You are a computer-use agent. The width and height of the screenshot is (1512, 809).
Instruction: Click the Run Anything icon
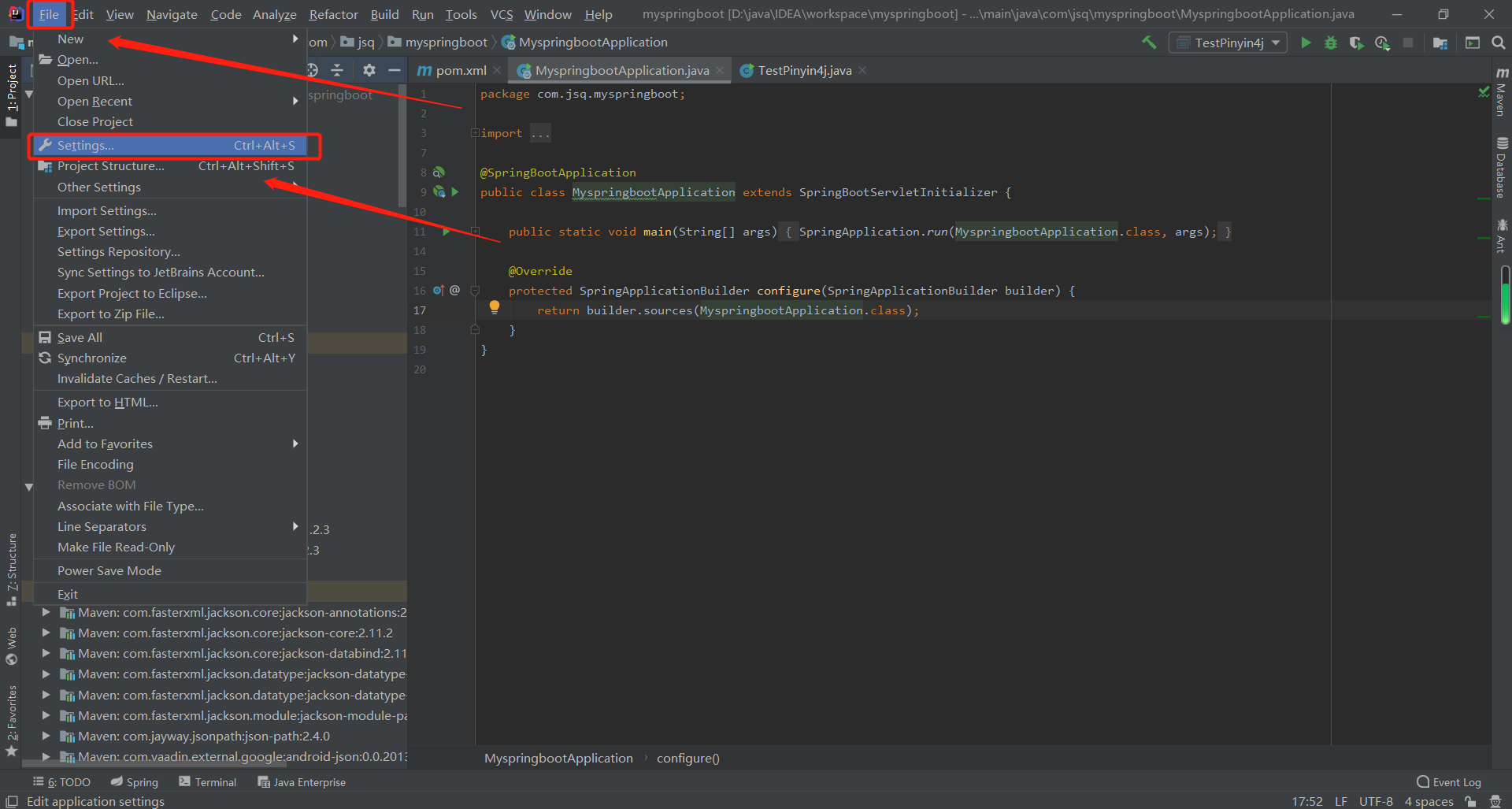(1473, 43)
